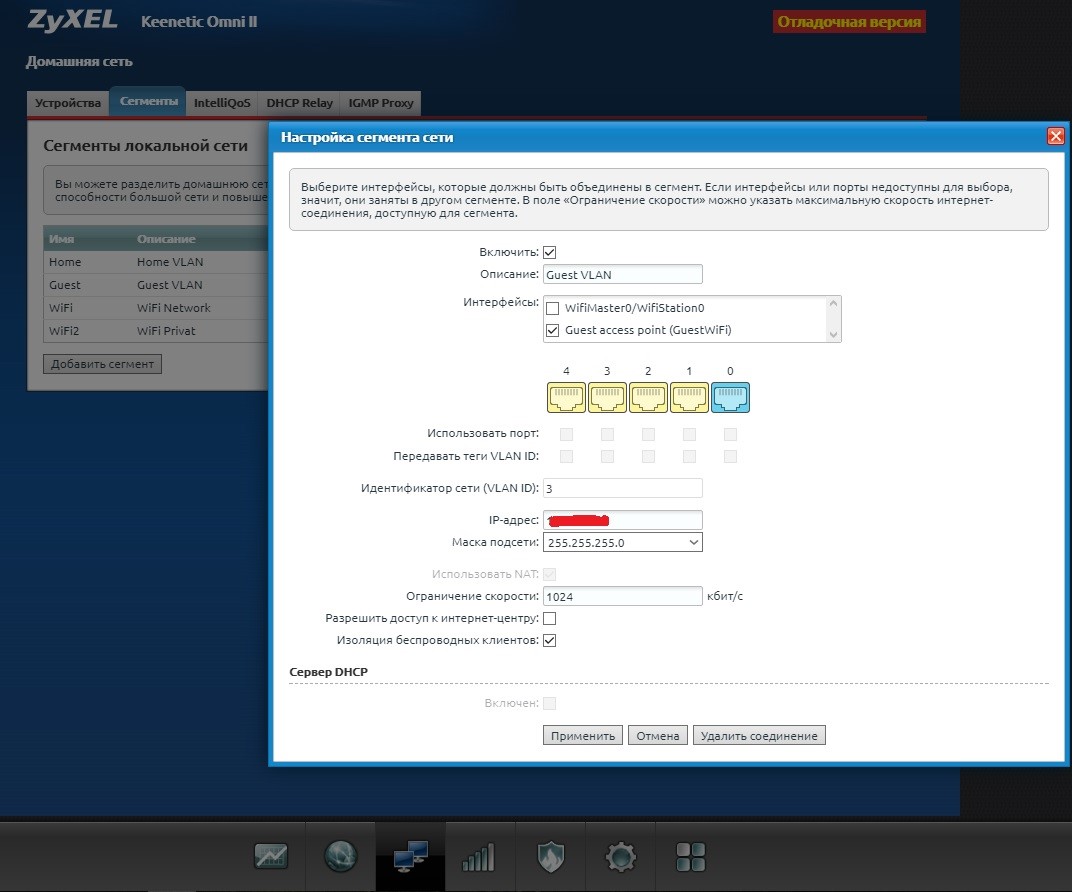Open the security shield icon
The image size is (1072, 892).
[x=550, y=856]
